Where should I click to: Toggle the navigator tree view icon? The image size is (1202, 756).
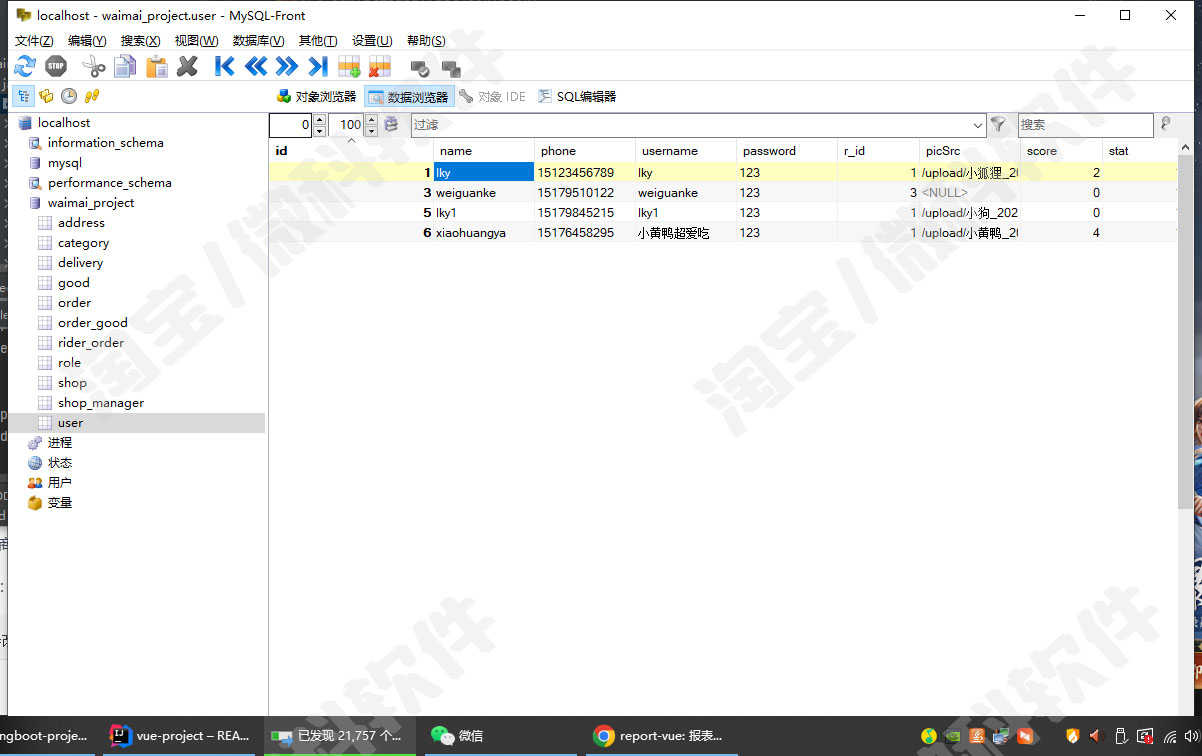22,96
